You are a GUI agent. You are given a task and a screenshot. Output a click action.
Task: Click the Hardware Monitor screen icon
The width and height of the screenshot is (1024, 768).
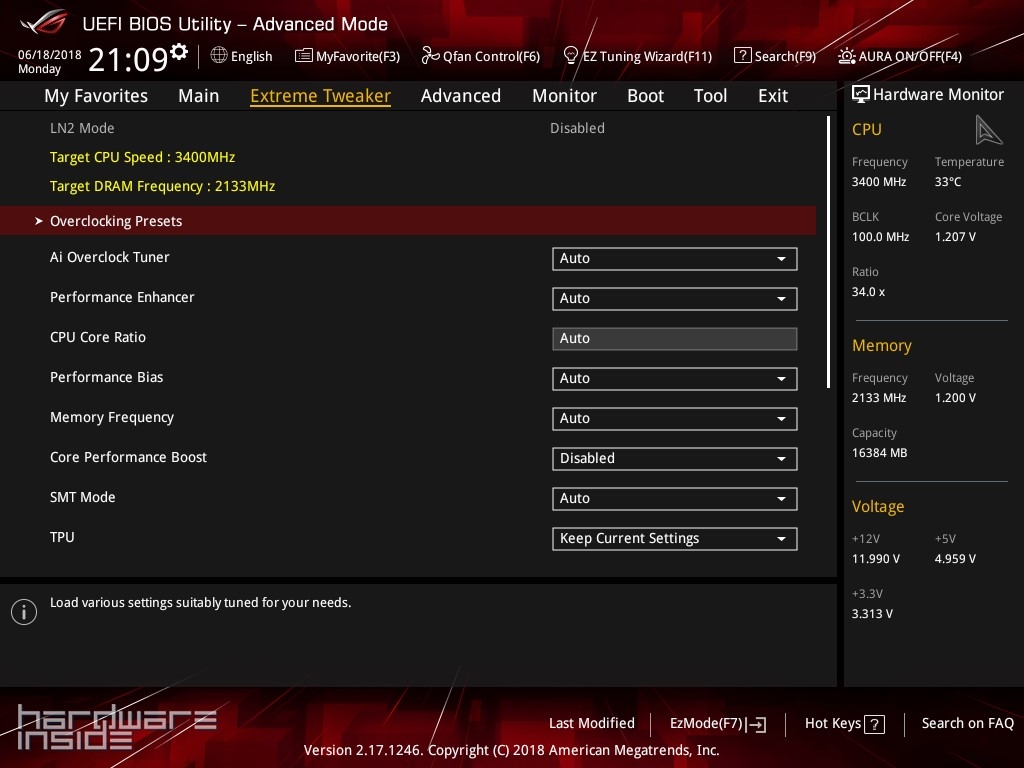tap(861, 95)
